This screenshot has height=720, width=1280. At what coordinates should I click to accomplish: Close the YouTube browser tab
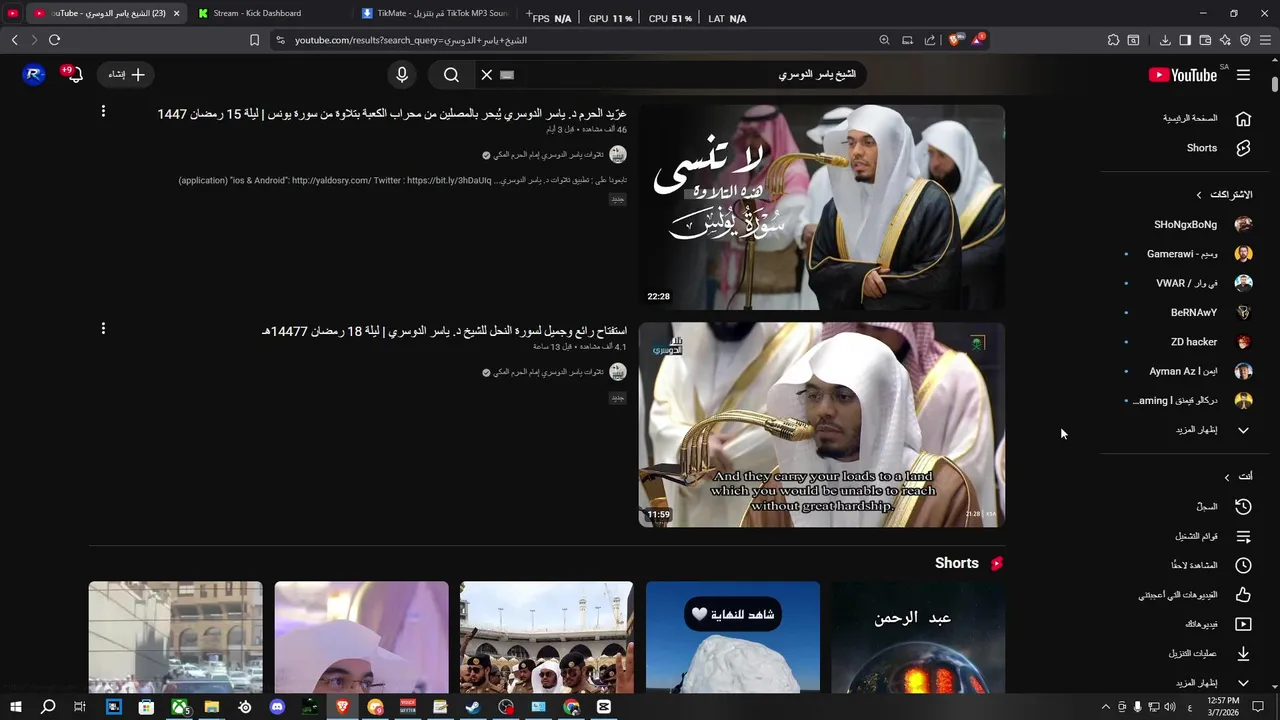pos(176,14)
